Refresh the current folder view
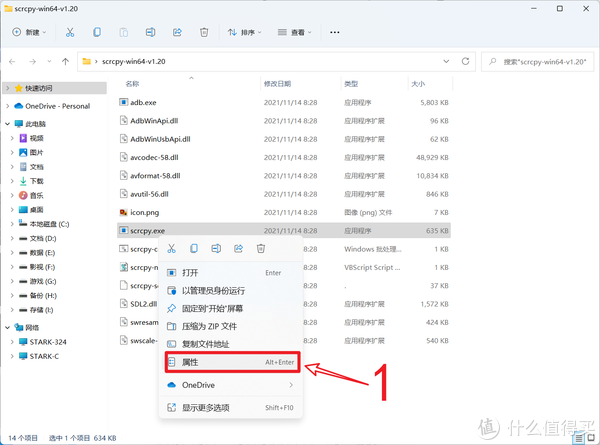Image resolution: width=600 pixels, height=445 pixels. [x=465, y=61]
